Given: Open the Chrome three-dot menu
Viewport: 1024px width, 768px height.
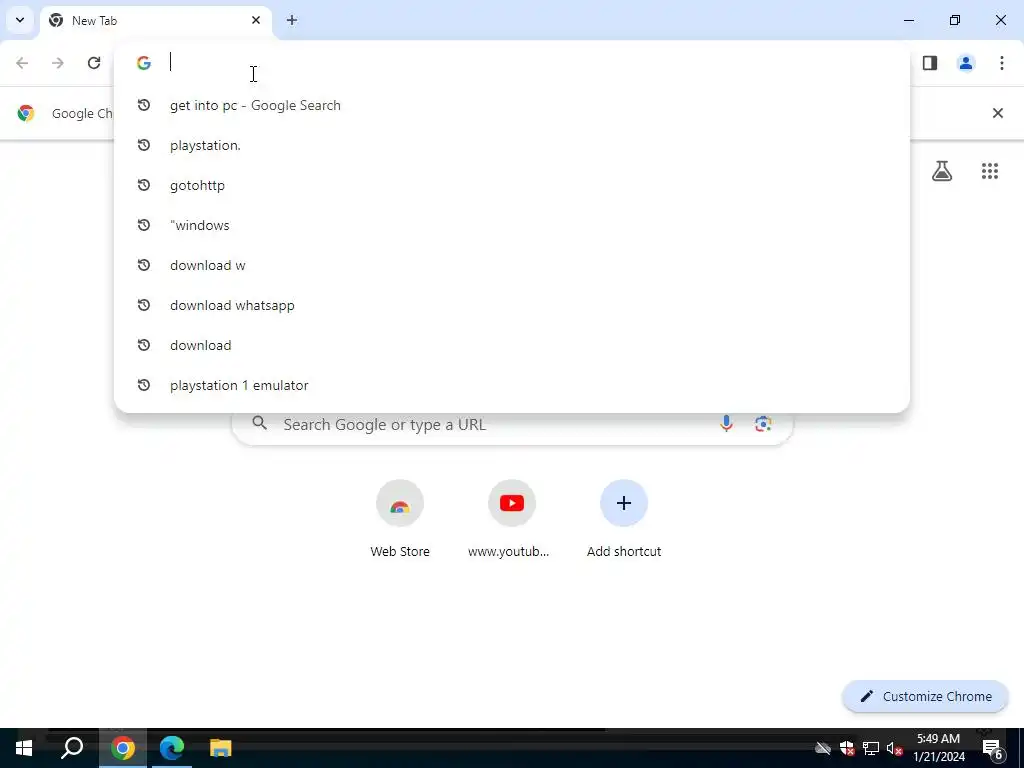Looking at the screenshot, I should click(1002, 63).
